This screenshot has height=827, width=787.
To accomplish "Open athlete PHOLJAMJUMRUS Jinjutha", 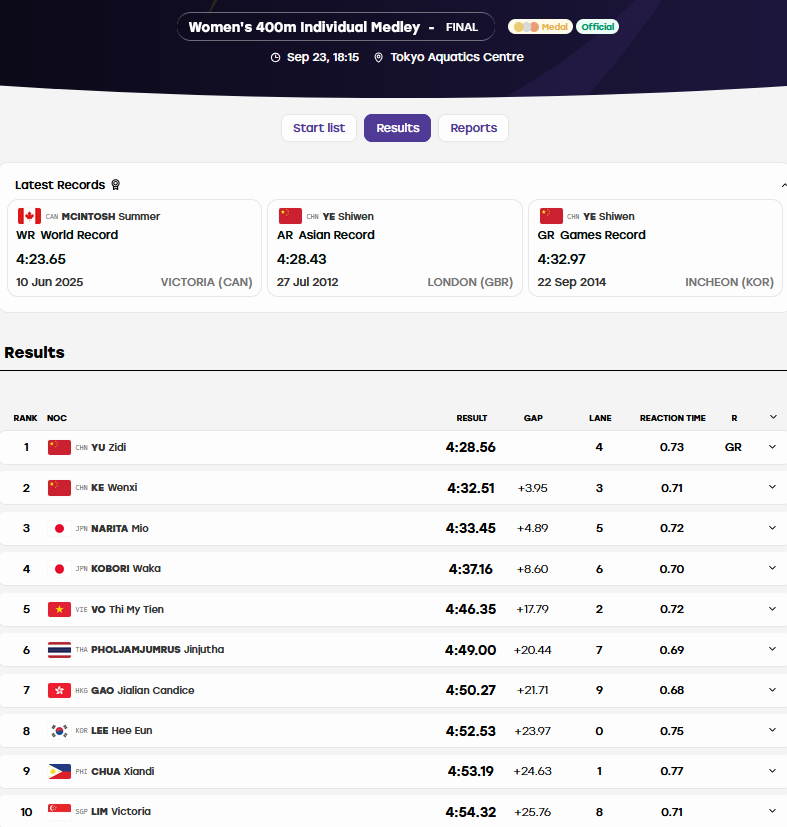I will 158,649.
